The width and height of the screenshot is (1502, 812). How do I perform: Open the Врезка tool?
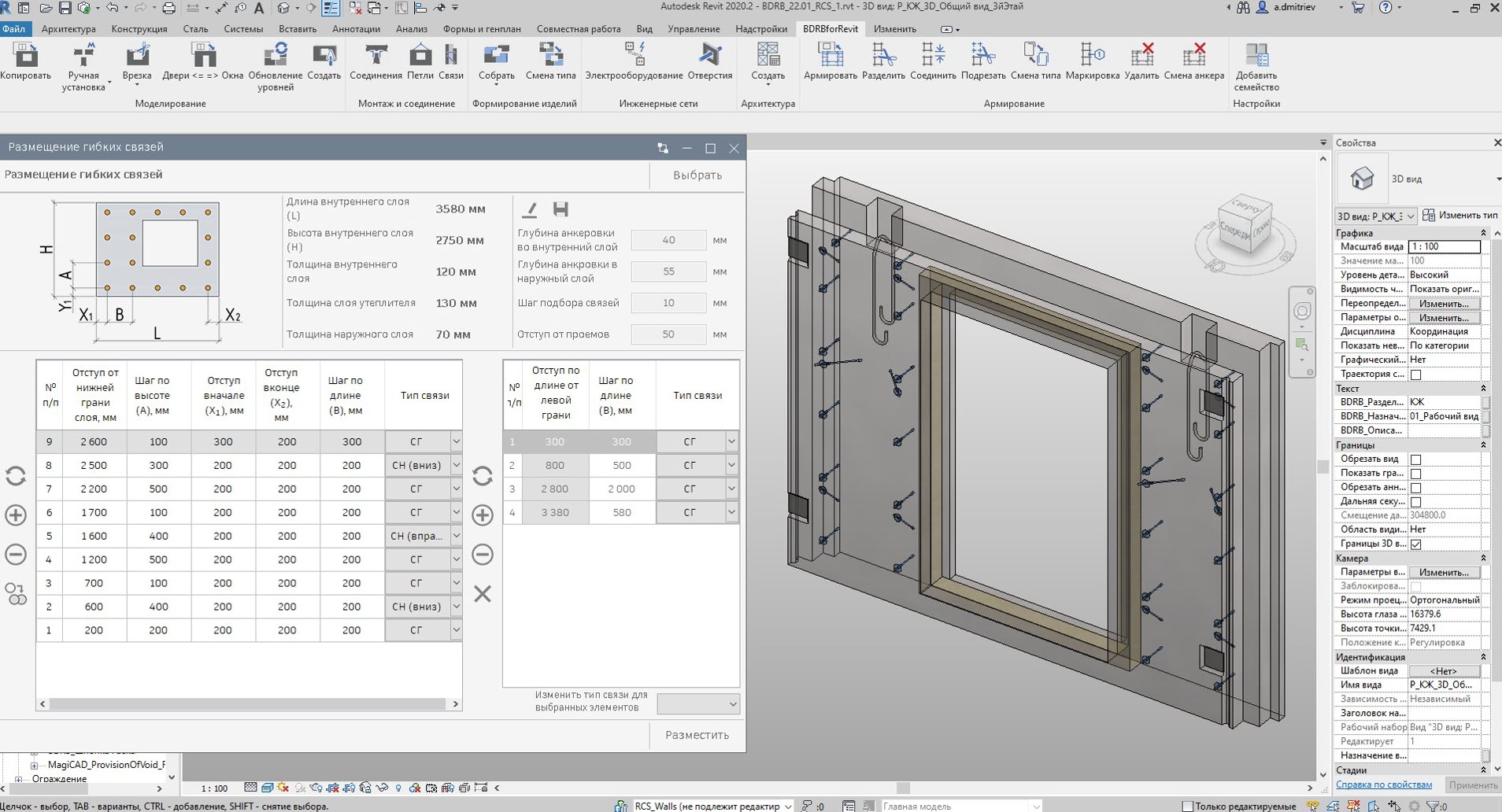[137, 63]
